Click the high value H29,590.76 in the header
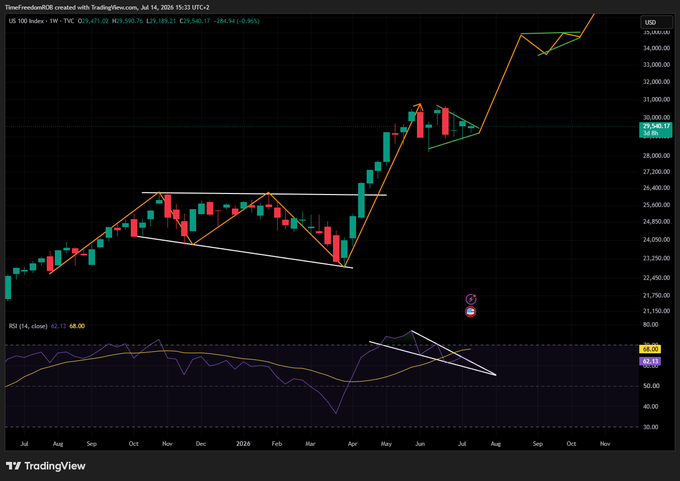Viewport: 680px width, 481px height. [x=127, y=21]
